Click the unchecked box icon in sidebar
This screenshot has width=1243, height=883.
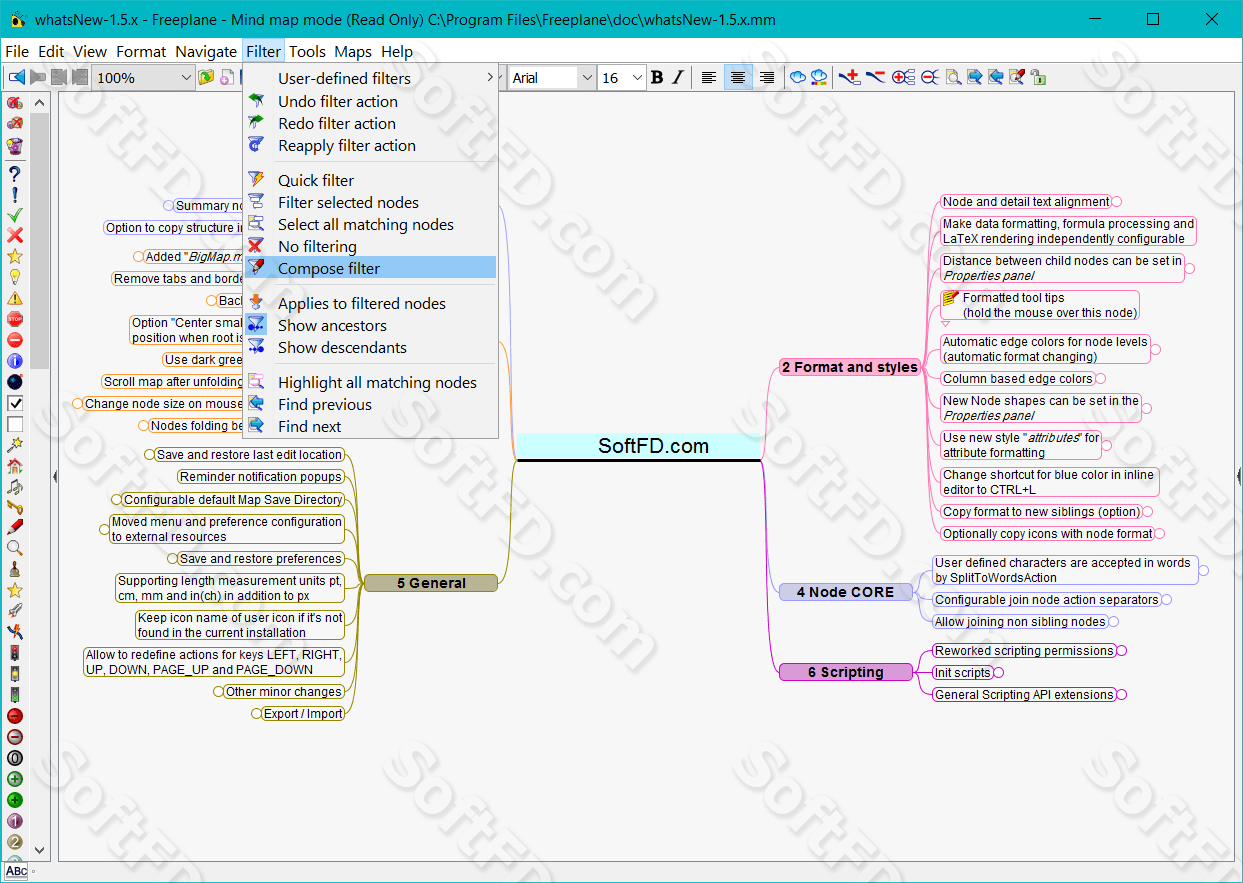point(15,424)
